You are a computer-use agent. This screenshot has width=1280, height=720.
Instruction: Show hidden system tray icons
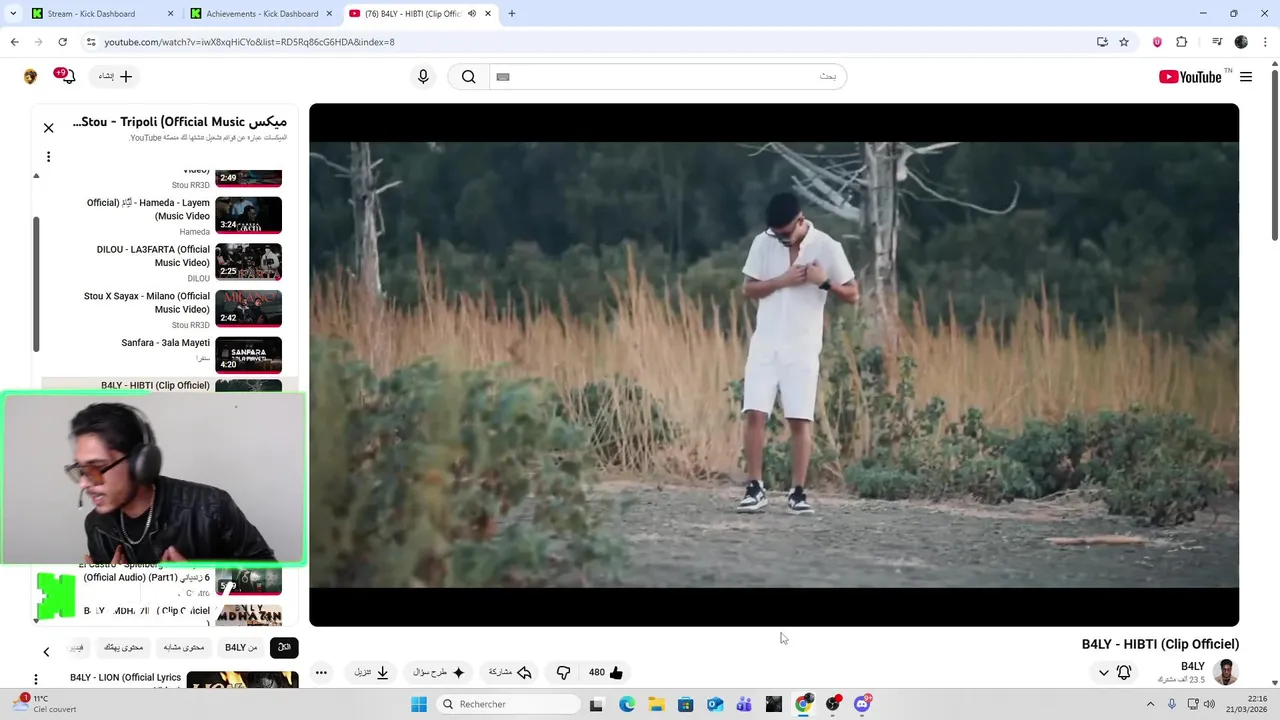[x=1150, y=704]
